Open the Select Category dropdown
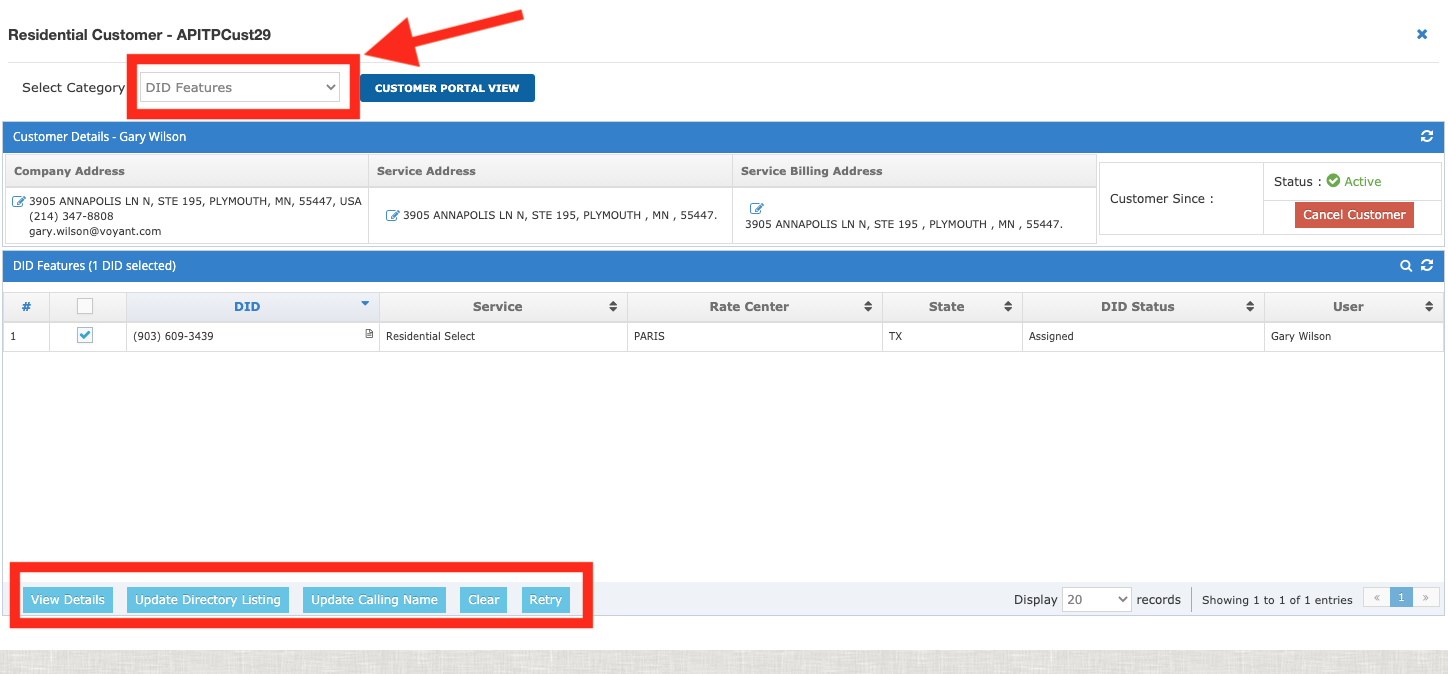Viewport: 1448px width, 674px height. pyautogui.click(x=240, y=88)
